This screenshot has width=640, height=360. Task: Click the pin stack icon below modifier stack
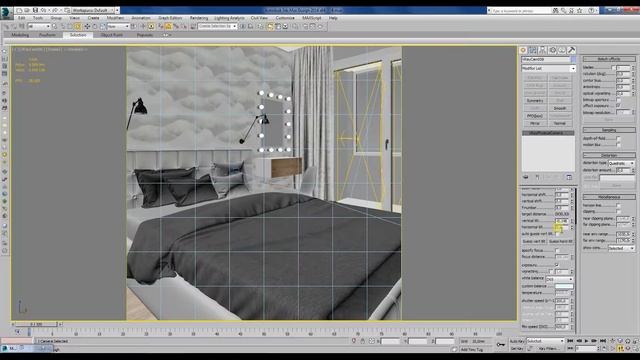526,177
